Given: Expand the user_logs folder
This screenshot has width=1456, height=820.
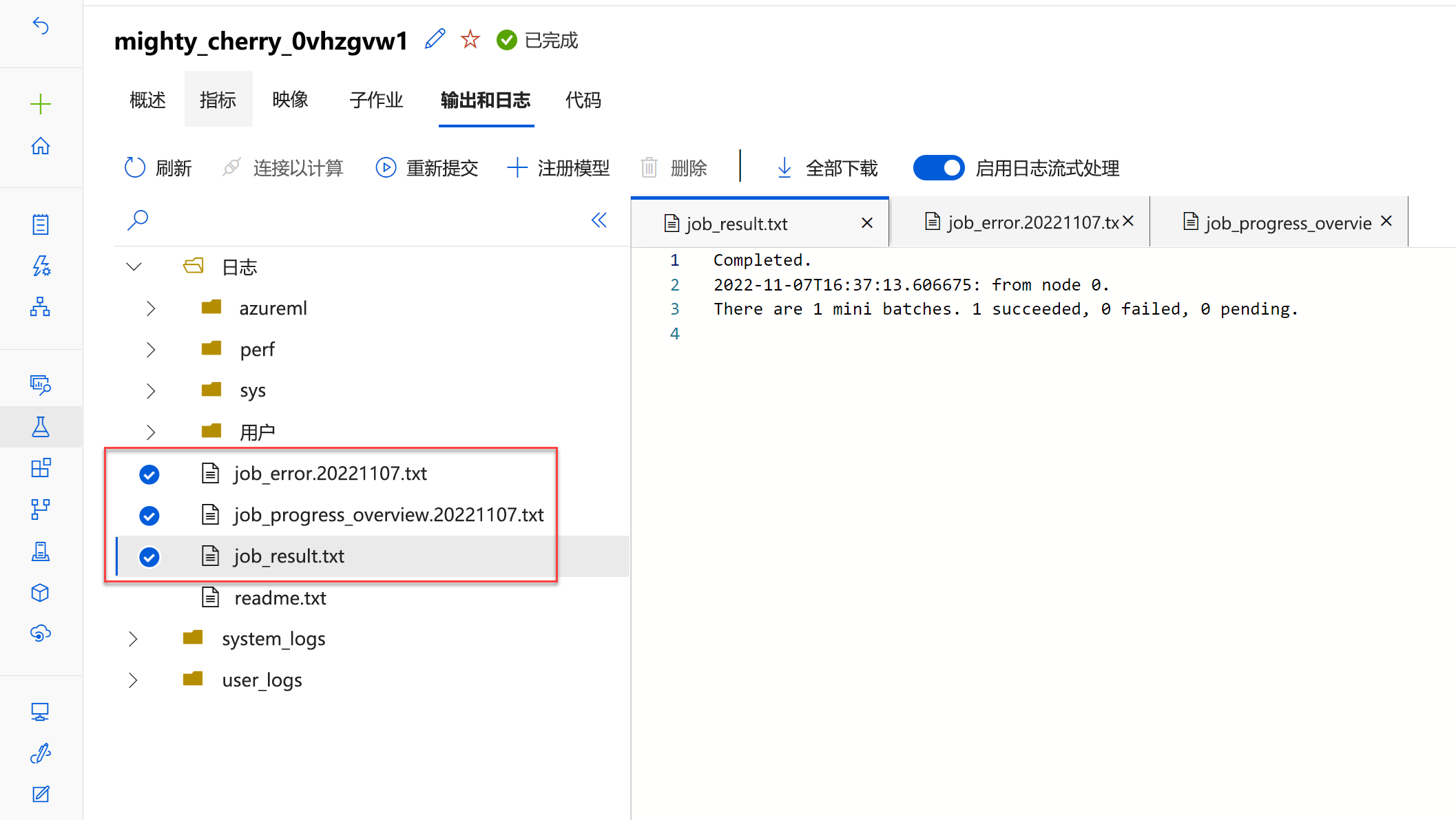Looking at the screenshot, I should [133, 680].
